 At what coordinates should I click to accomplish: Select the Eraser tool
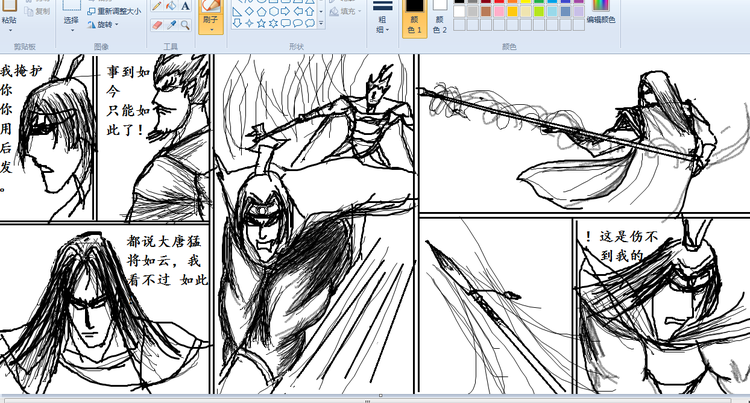(156, 24)
